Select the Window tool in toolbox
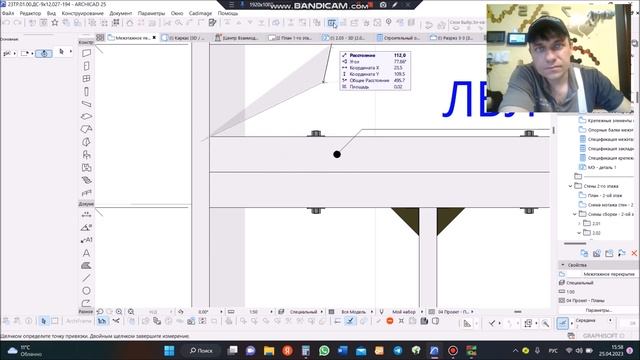 (86, 79)
